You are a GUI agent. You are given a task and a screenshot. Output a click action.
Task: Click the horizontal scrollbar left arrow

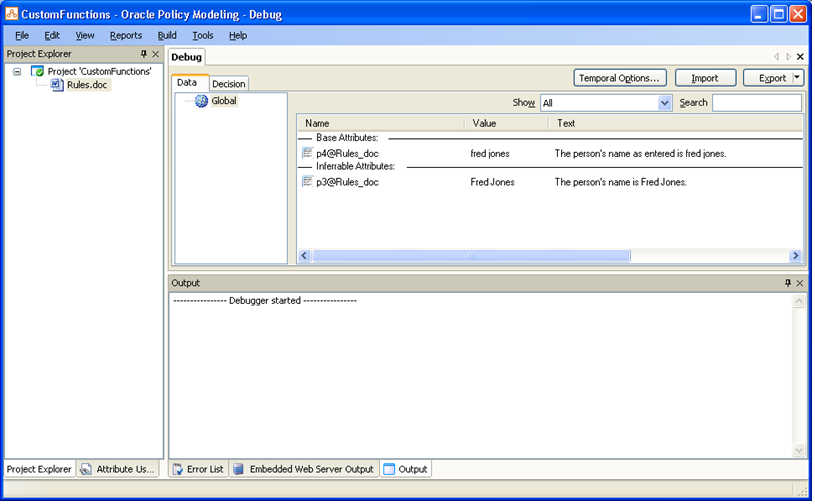(305, 255)
